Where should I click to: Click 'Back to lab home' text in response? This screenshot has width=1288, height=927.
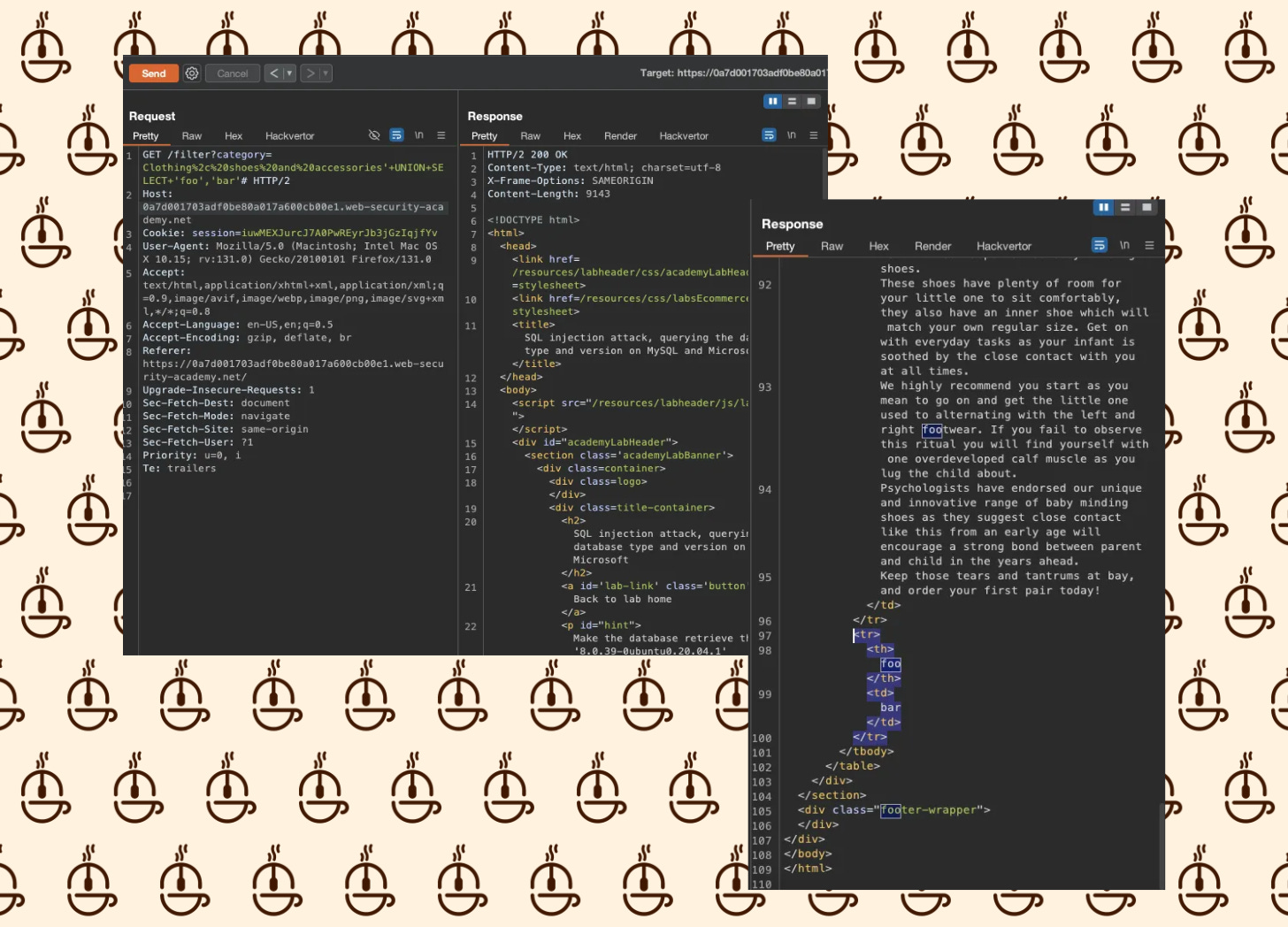click(623, 600)
